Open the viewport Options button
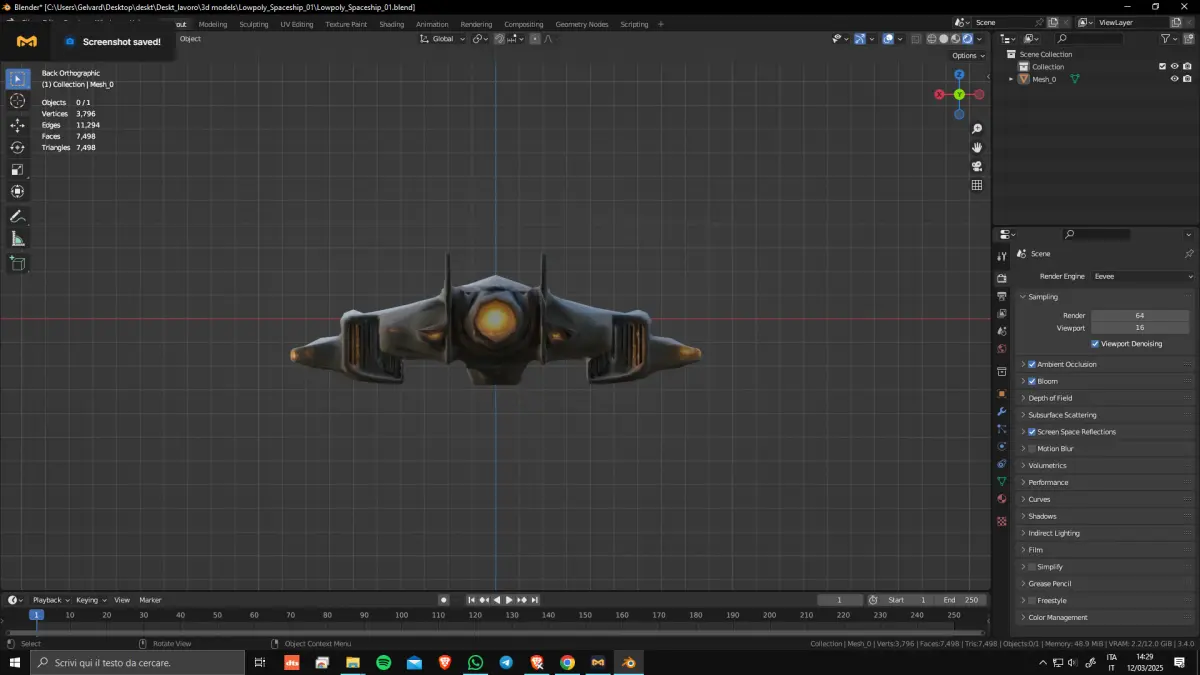1200x675 pixels. tap(967, 56)
